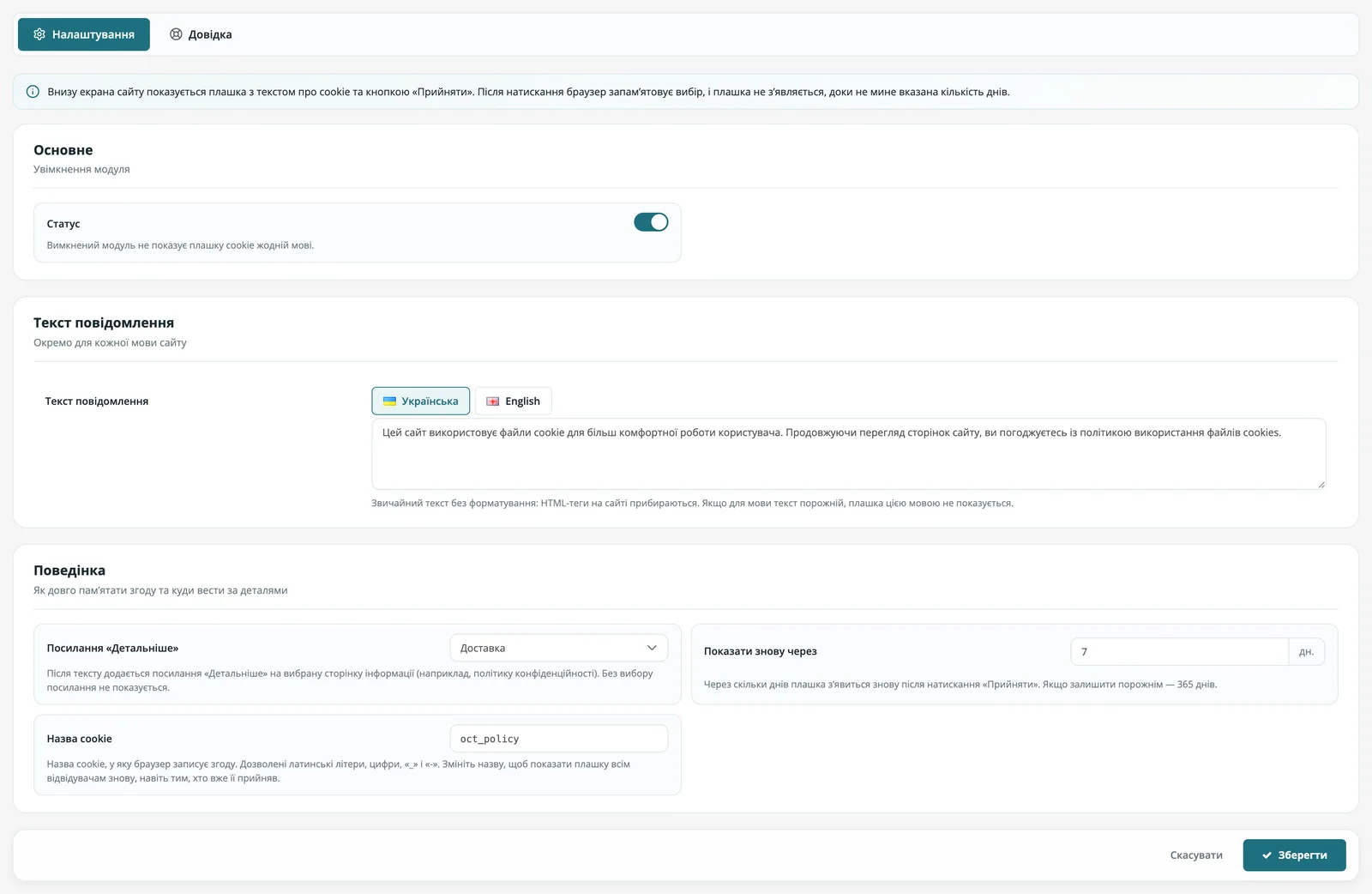Click the Скасувати button

click(1196, 855)
